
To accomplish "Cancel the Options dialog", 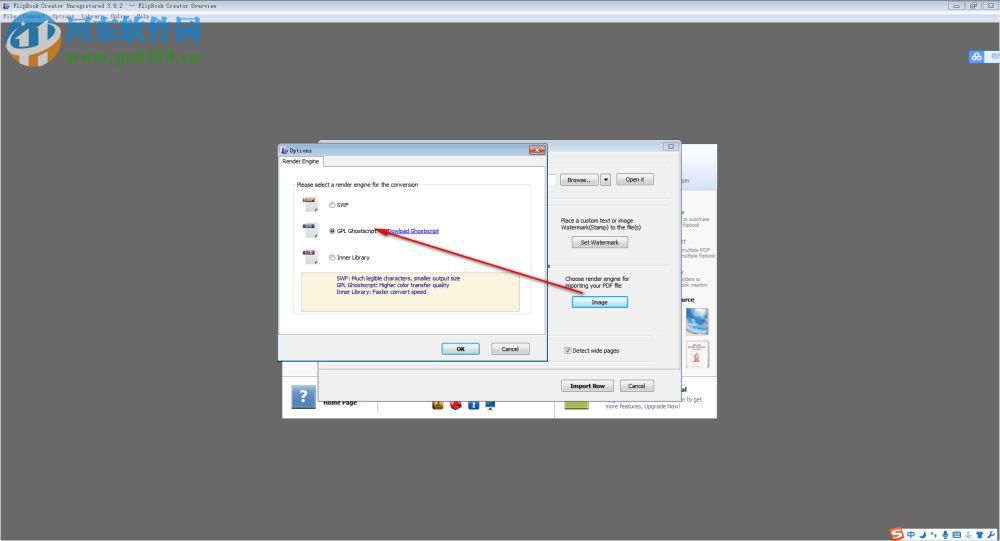I will click(510, 349).
